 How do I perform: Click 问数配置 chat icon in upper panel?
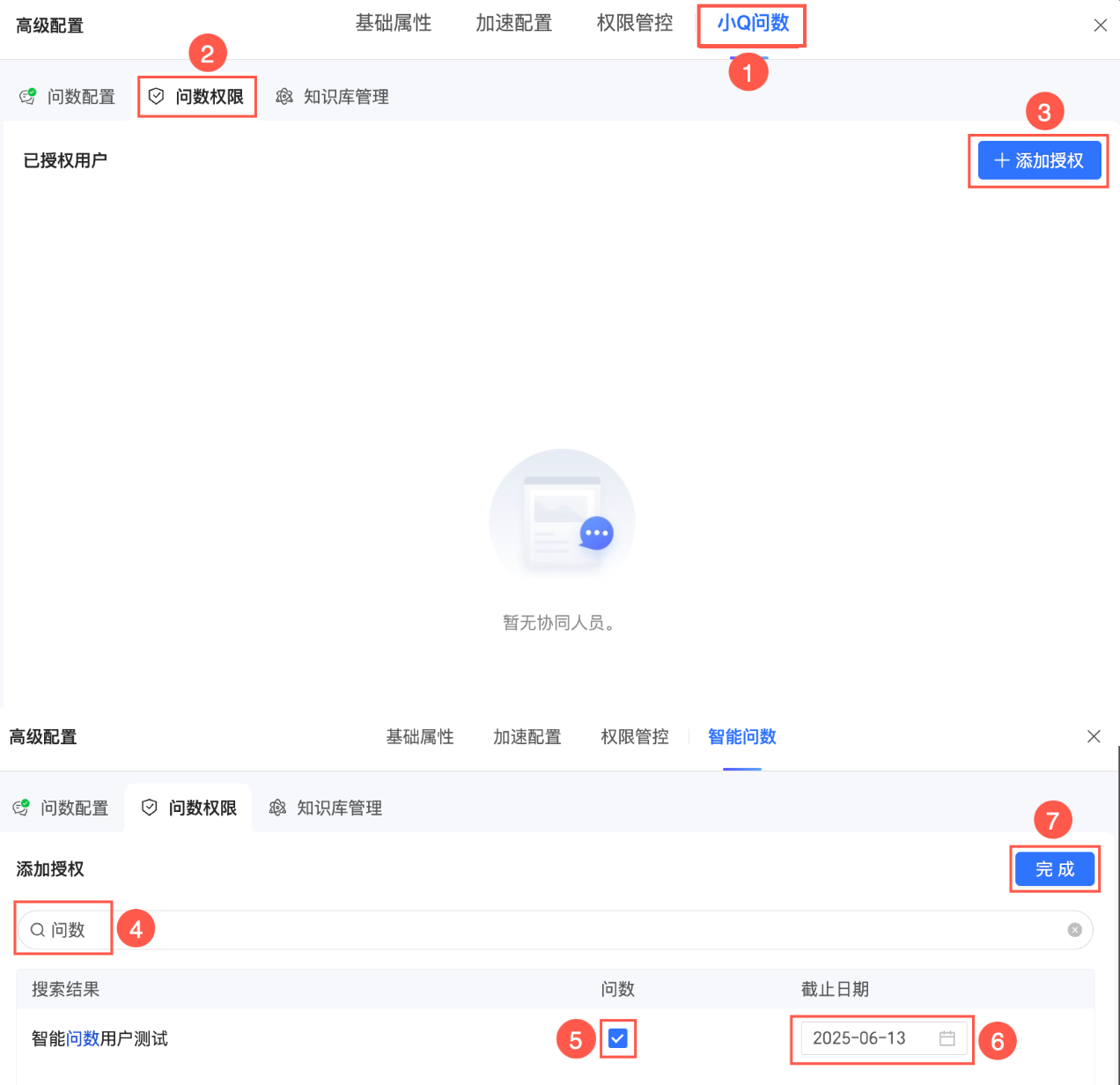tap(28, 97)
